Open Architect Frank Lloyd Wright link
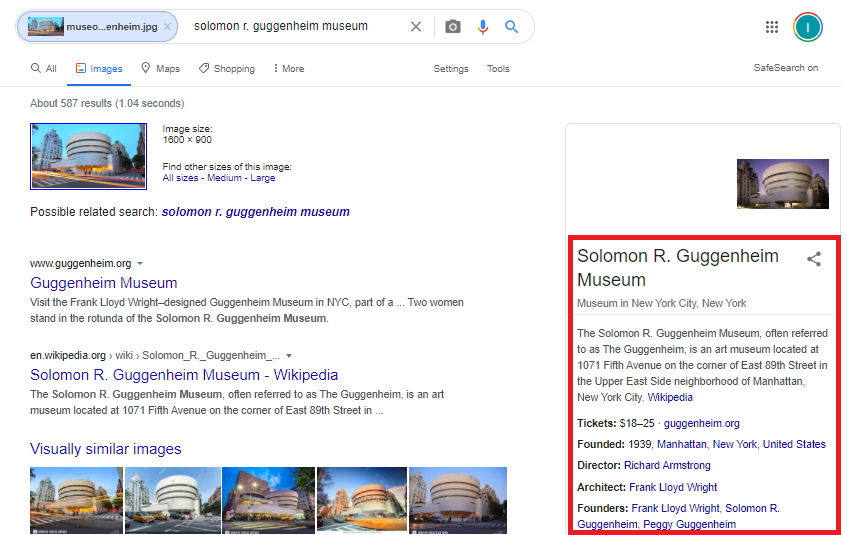This screenshot has height=535, width=847. point(673,487)
